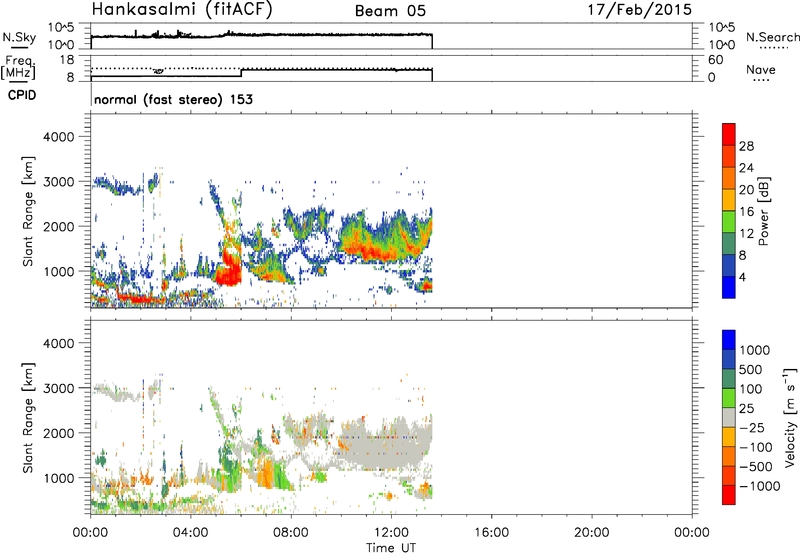Viewport: 800px width, 554px height.
Task: Click the normal (fast stereo) 153 text
Action: pos(173,99)
